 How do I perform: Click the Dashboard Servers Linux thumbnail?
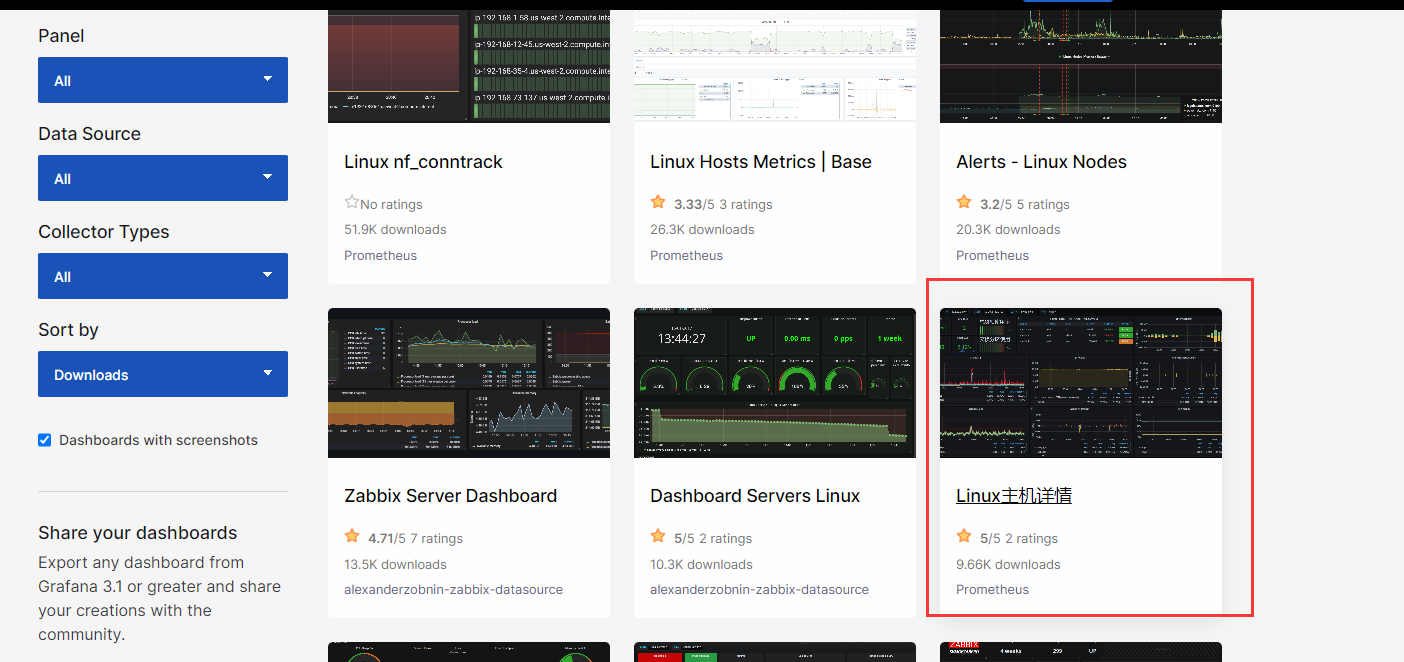(775, 382)
